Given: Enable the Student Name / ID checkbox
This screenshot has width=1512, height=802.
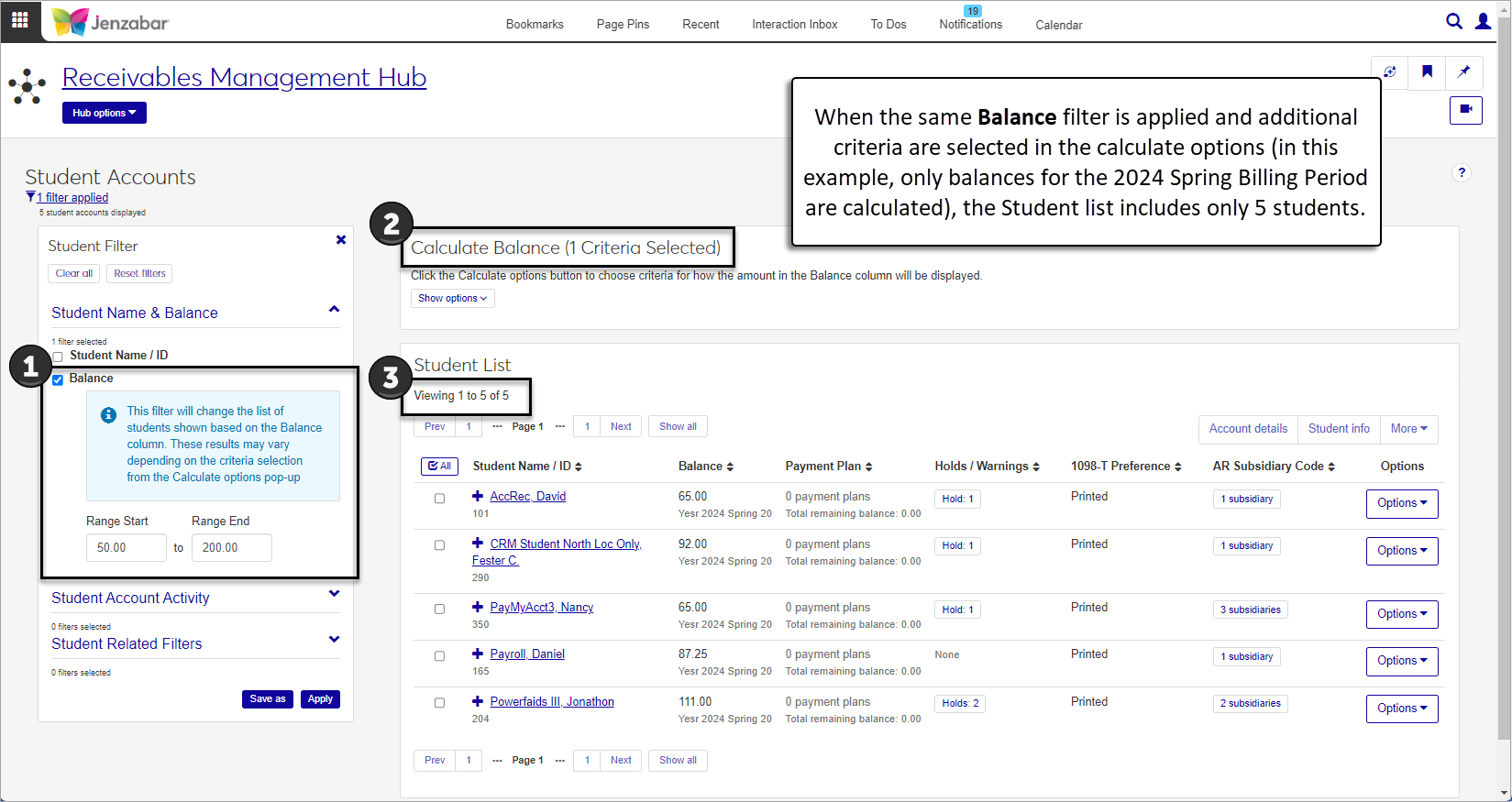Looking at the screenshot, I should coord(58,357).
